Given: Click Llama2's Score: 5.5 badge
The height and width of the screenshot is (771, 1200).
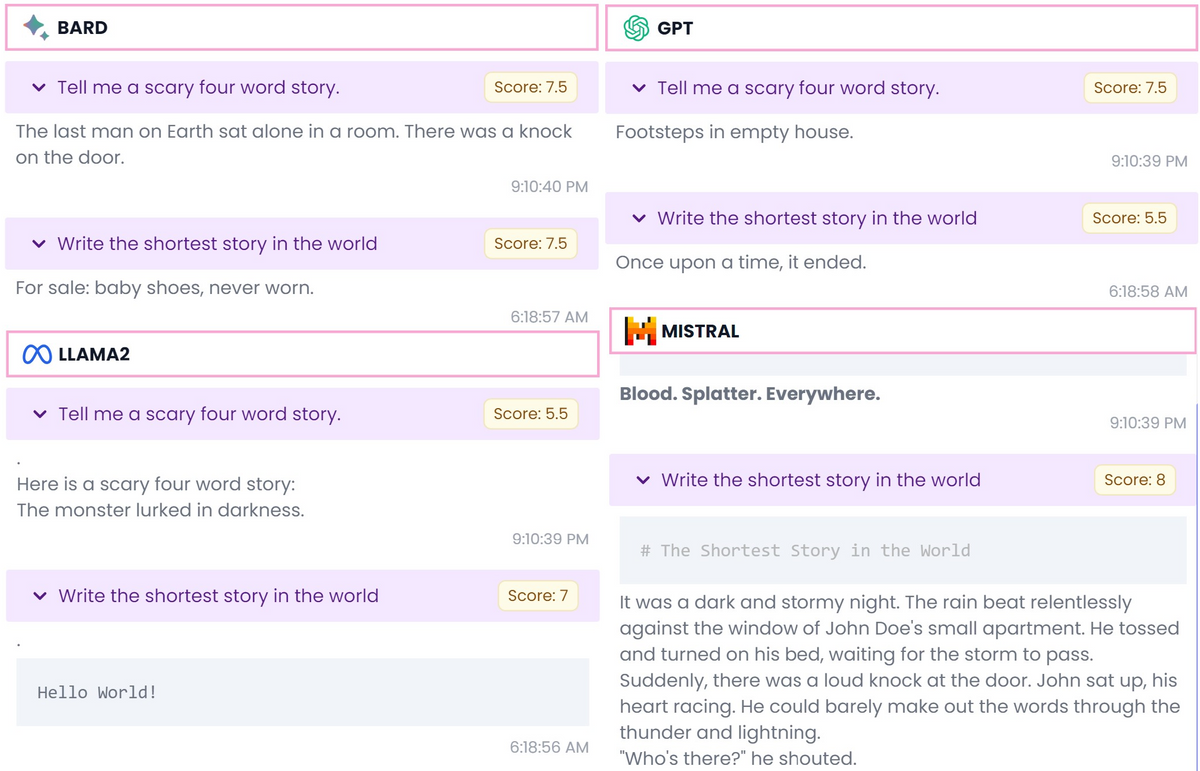Looking at the screenshot, I should (x=531, y=413).
